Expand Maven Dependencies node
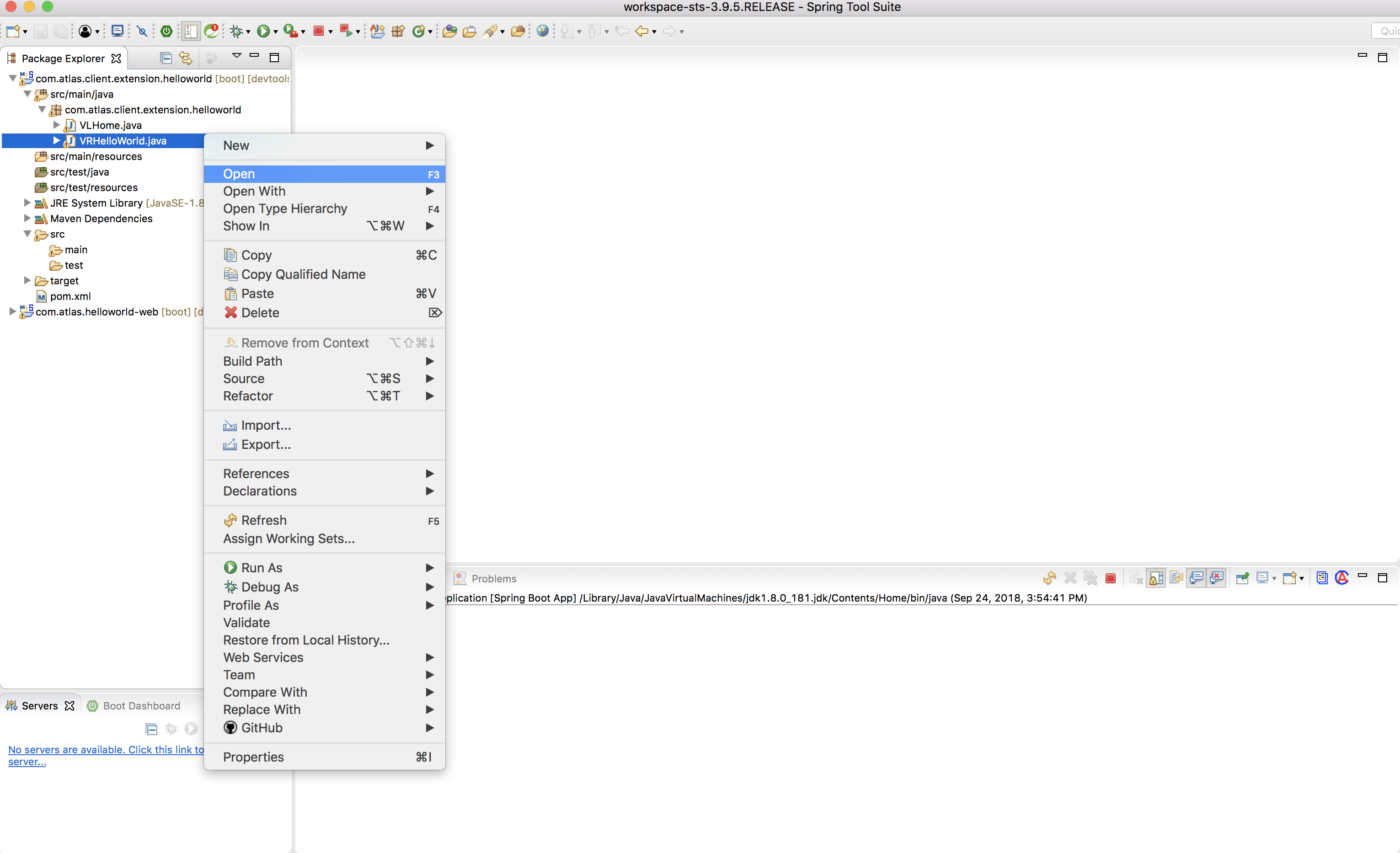Image resolution: width=1400 pixels, height=853 pixels. click(x=27, y=218)
